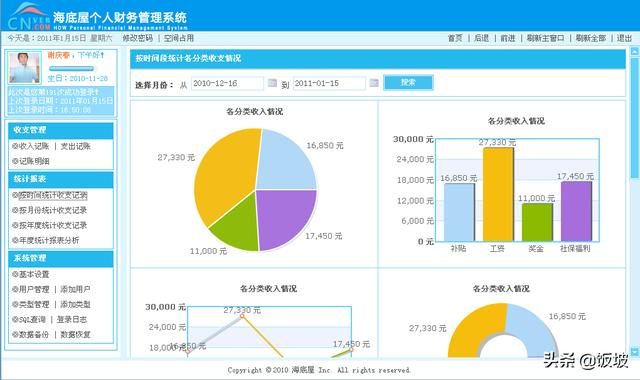Open the start date calendar picker icon

click(272, 83)
